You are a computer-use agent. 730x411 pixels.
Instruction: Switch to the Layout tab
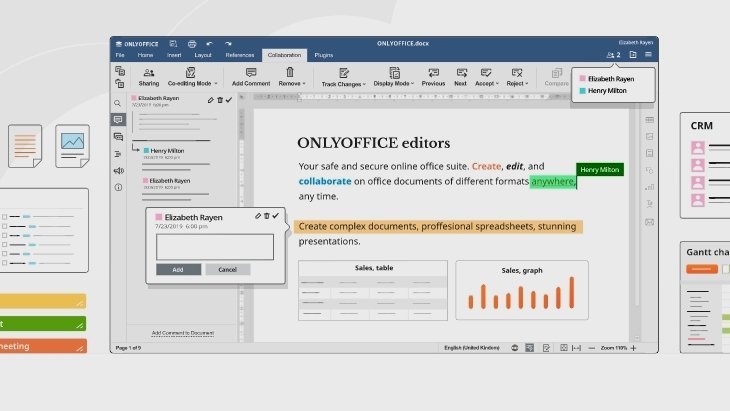point(203,55)
